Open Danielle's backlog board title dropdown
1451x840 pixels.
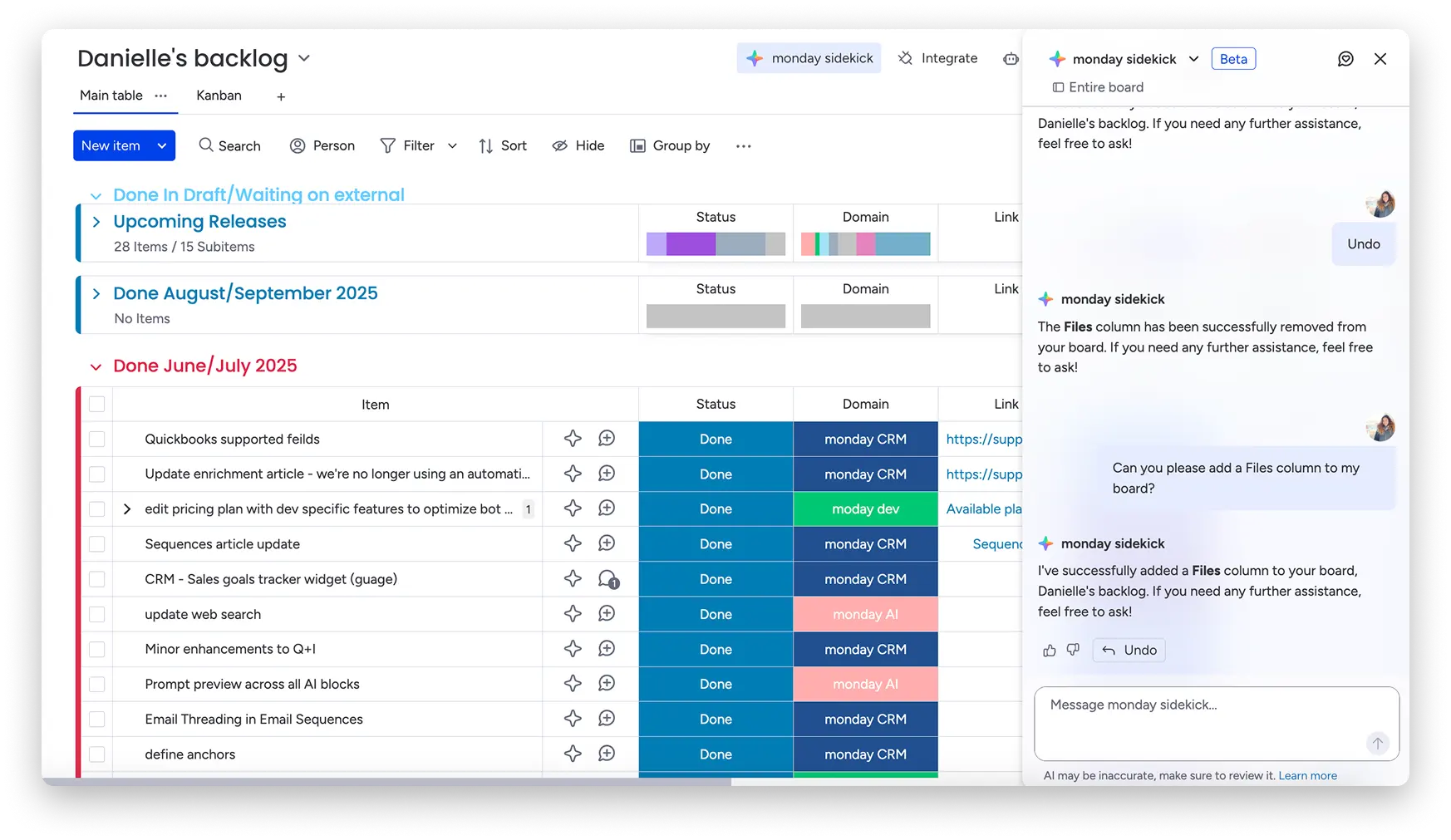pos(304,58)
